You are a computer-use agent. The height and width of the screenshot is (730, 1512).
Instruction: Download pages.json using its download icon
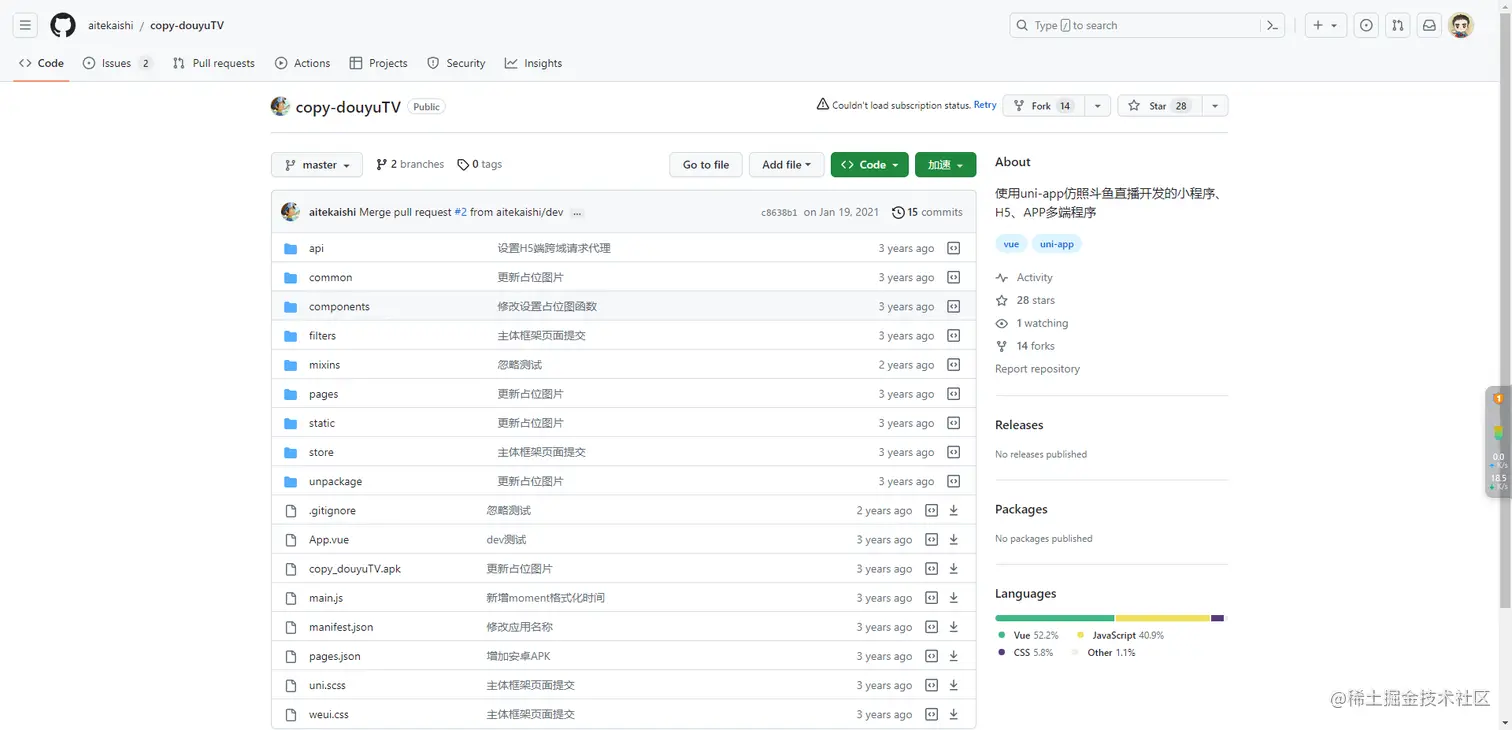pos(954,656)
